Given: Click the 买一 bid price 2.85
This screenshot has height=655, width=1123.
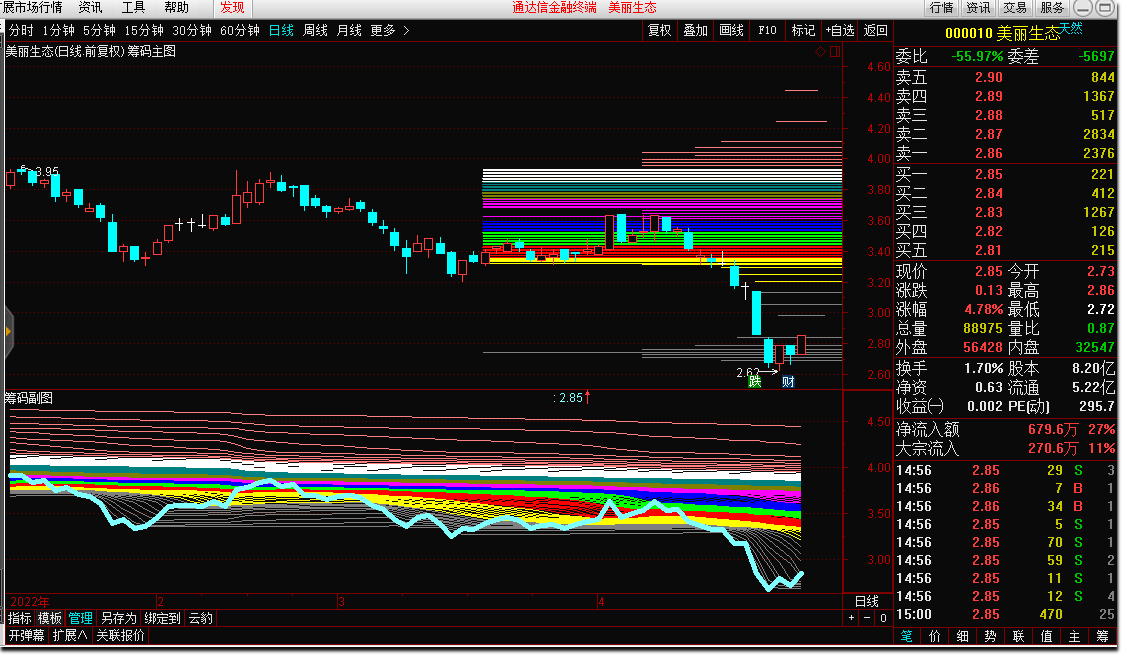Looking at the screenshot, I should click(988, 174).
